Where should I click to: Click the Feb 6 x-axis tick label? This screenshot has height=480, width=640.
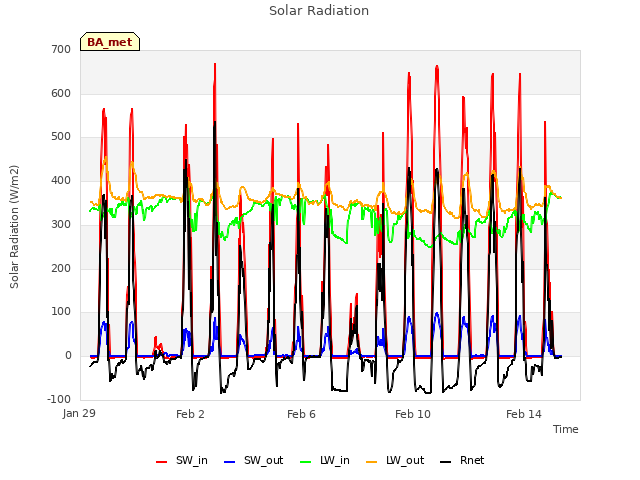[301, 414]
